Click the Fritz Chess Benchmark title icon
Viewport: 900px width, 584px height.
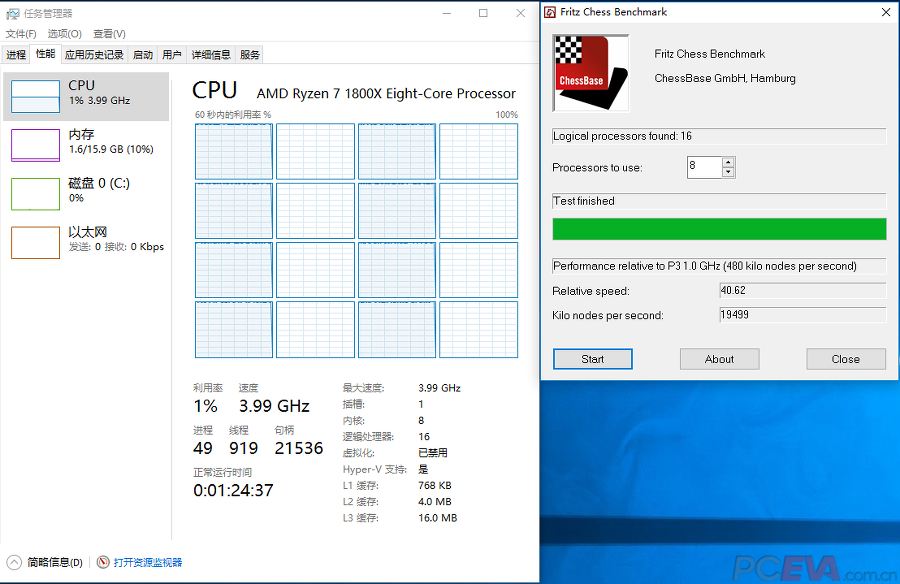coord(550,12)
